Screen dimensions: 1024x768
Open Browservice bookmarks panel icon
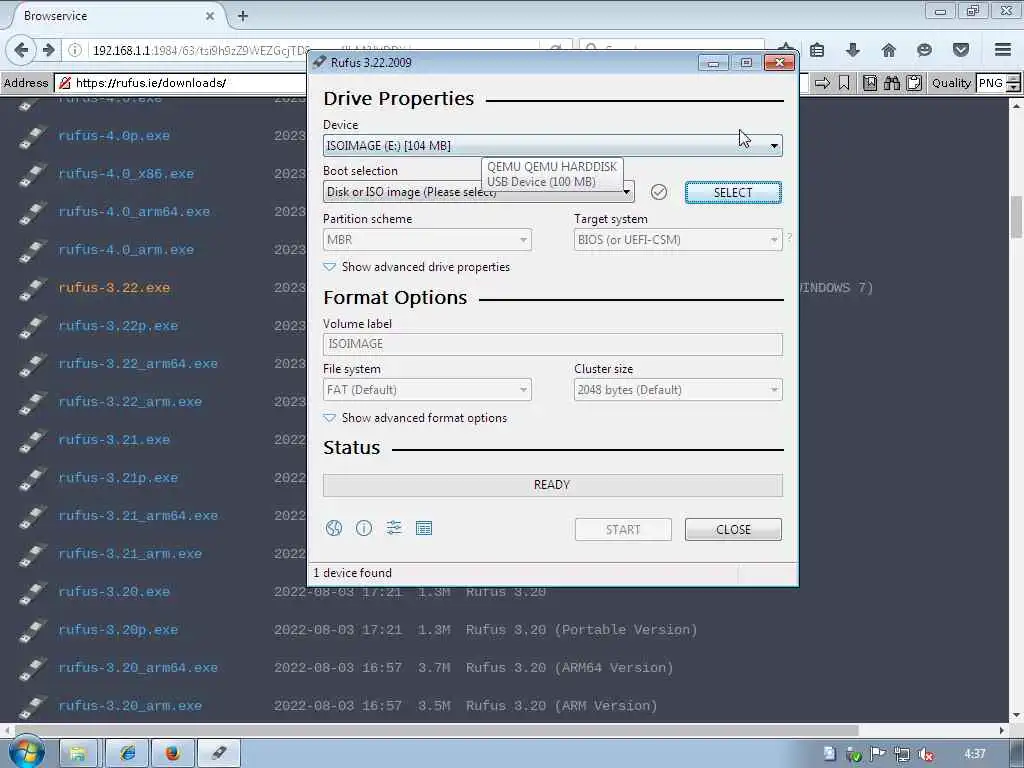click(x=870, y=83)
